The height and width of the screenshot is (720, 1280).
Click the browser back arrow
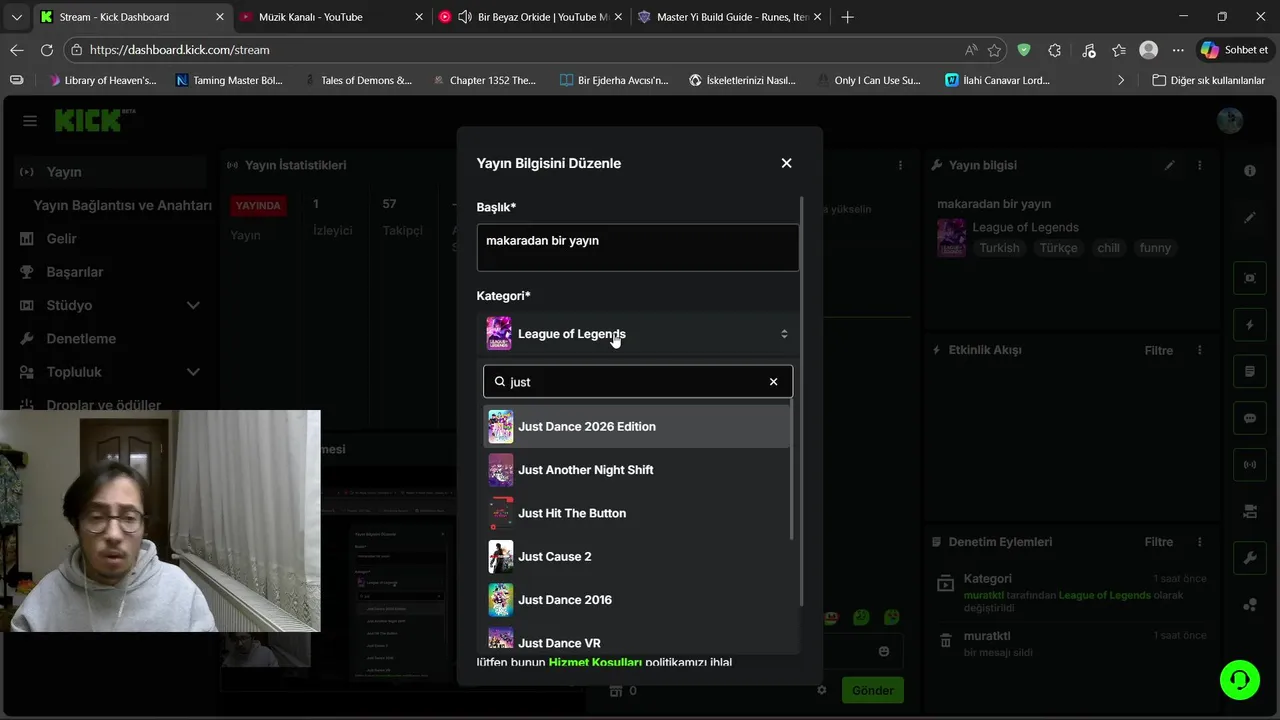coord(17,50)
